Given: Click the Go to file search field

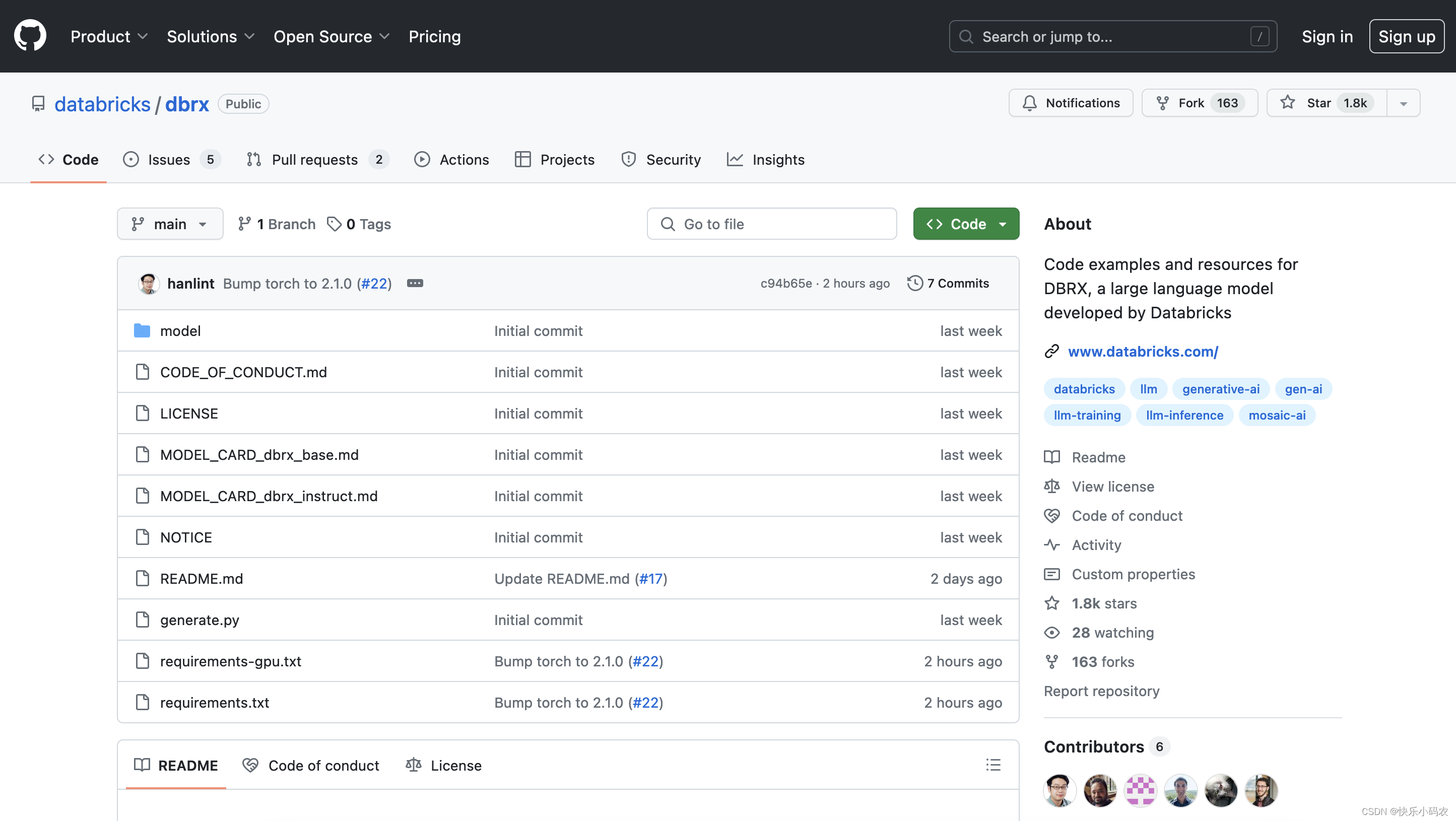Looking at the screenshot, I should click(x=771, y=224).
